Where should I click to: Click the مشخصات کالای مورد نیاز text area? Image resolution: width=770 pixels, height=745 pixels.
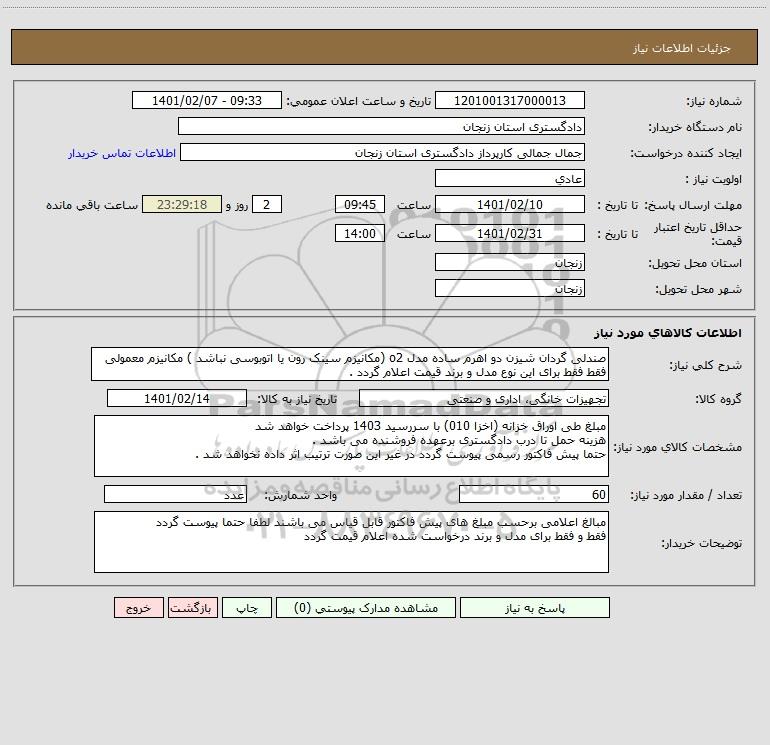[351, 446]
